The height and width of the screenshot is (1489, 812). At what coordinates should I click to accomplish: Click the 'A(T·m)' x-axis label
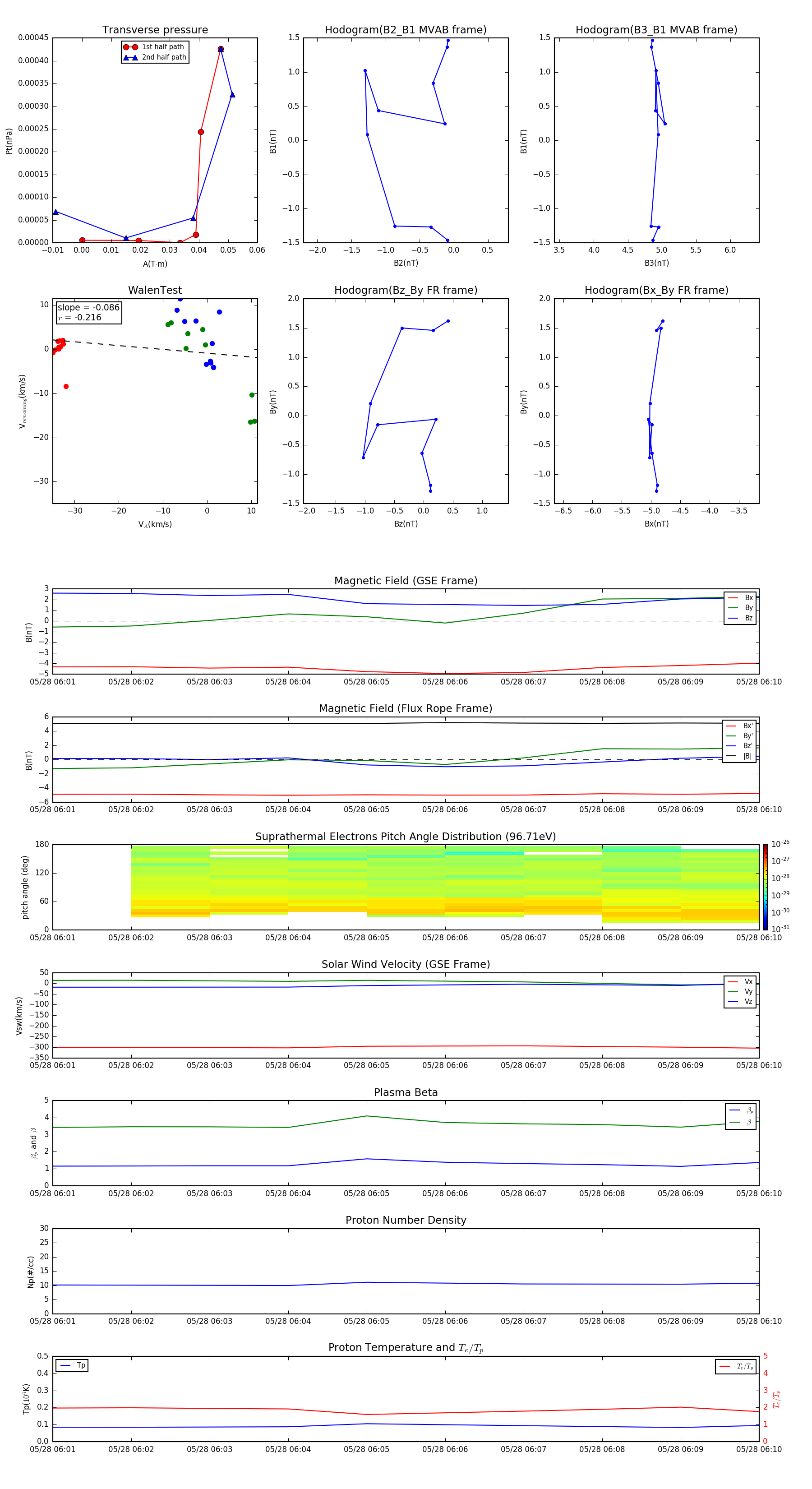[155, 264]
